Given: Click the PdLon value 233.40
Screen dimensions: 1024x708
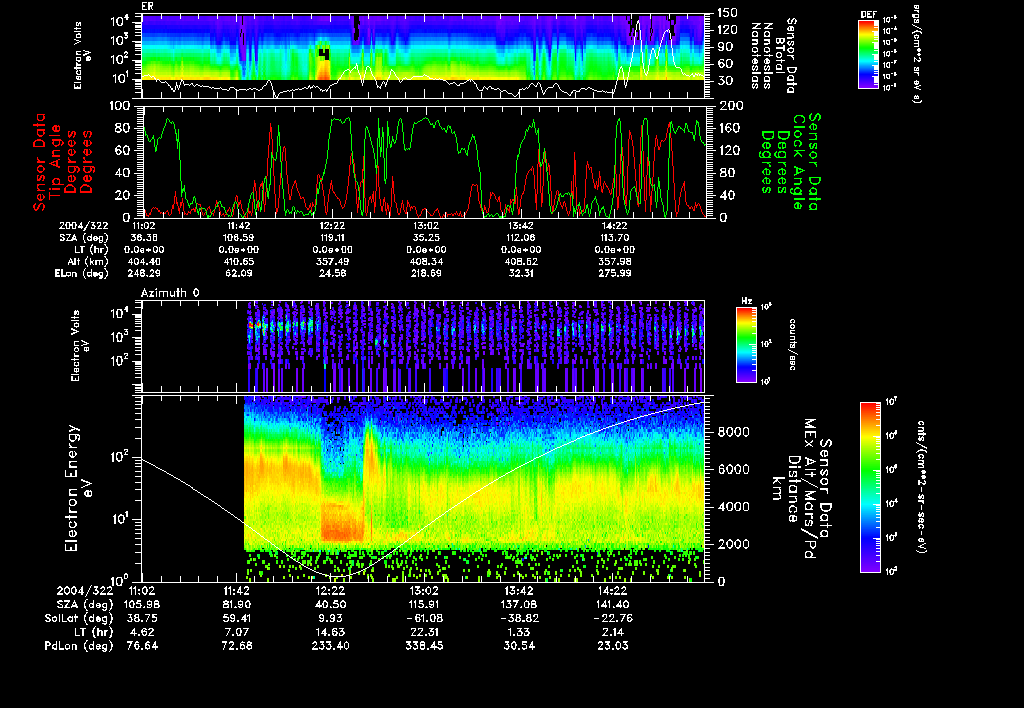Looking at the screenshot, I should click(330, 645).
